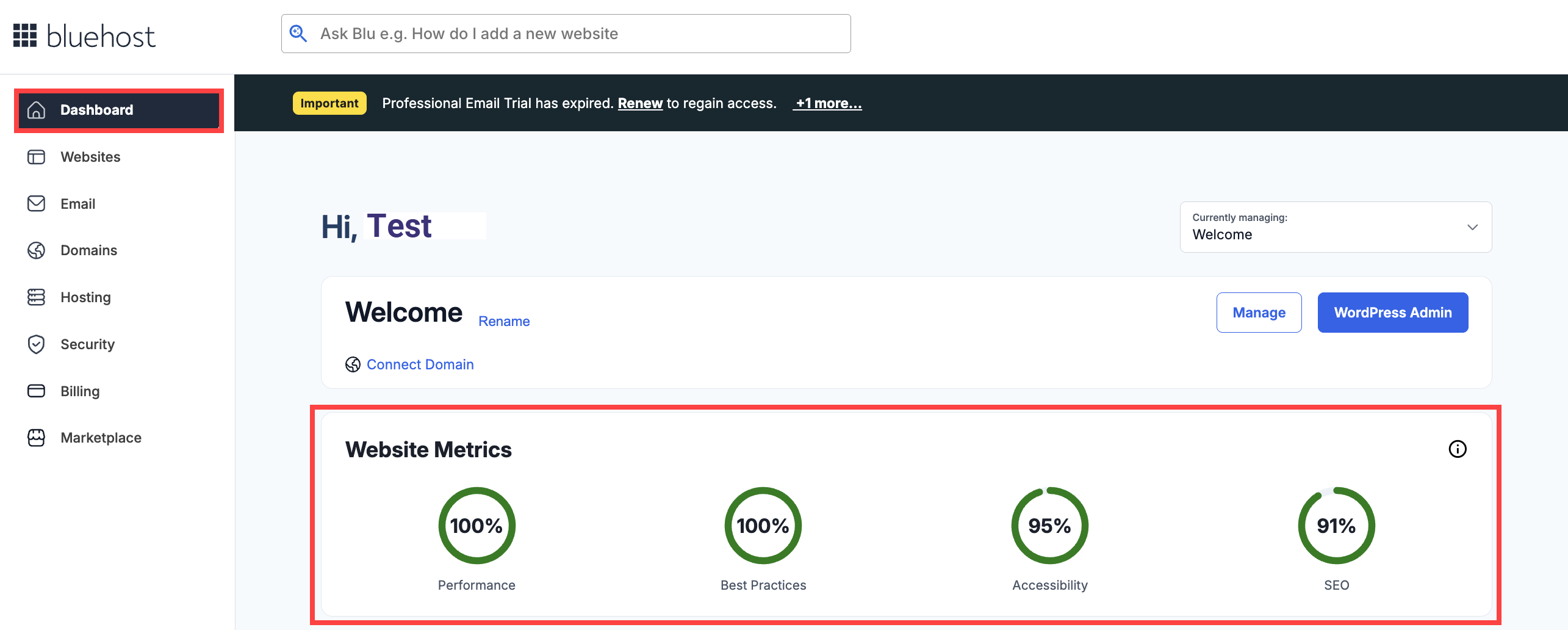Click the search magnifier icon
1568x630 pixels.
pos(298,33)
